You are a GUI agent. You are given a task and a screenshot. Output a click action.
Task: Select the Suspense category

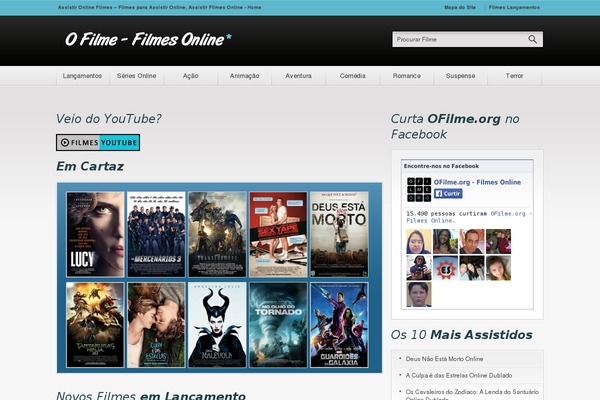460,76
